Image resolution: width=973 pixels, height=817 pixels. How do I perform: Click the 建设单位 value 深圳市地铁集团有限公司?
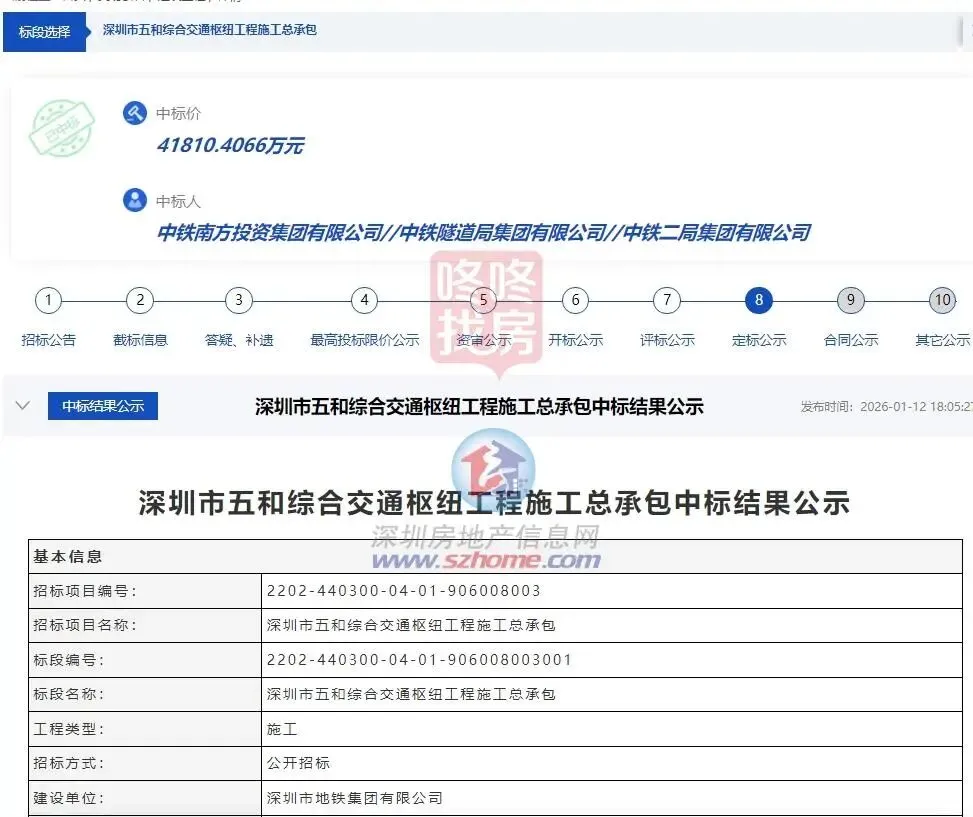[355, 798]
